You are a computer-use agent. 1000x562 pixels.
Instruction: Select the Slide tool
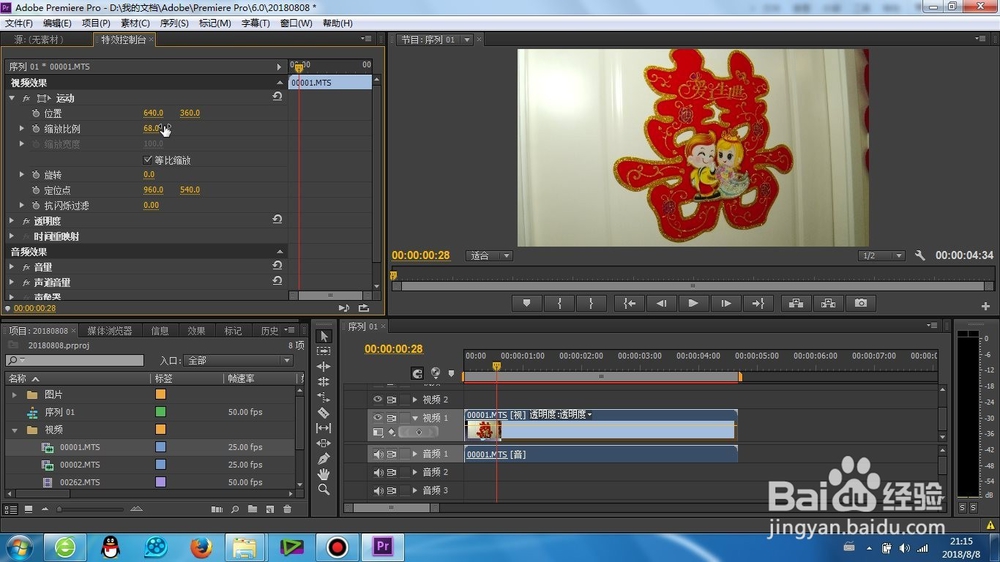pyautogui.click(x=323, y=443)
